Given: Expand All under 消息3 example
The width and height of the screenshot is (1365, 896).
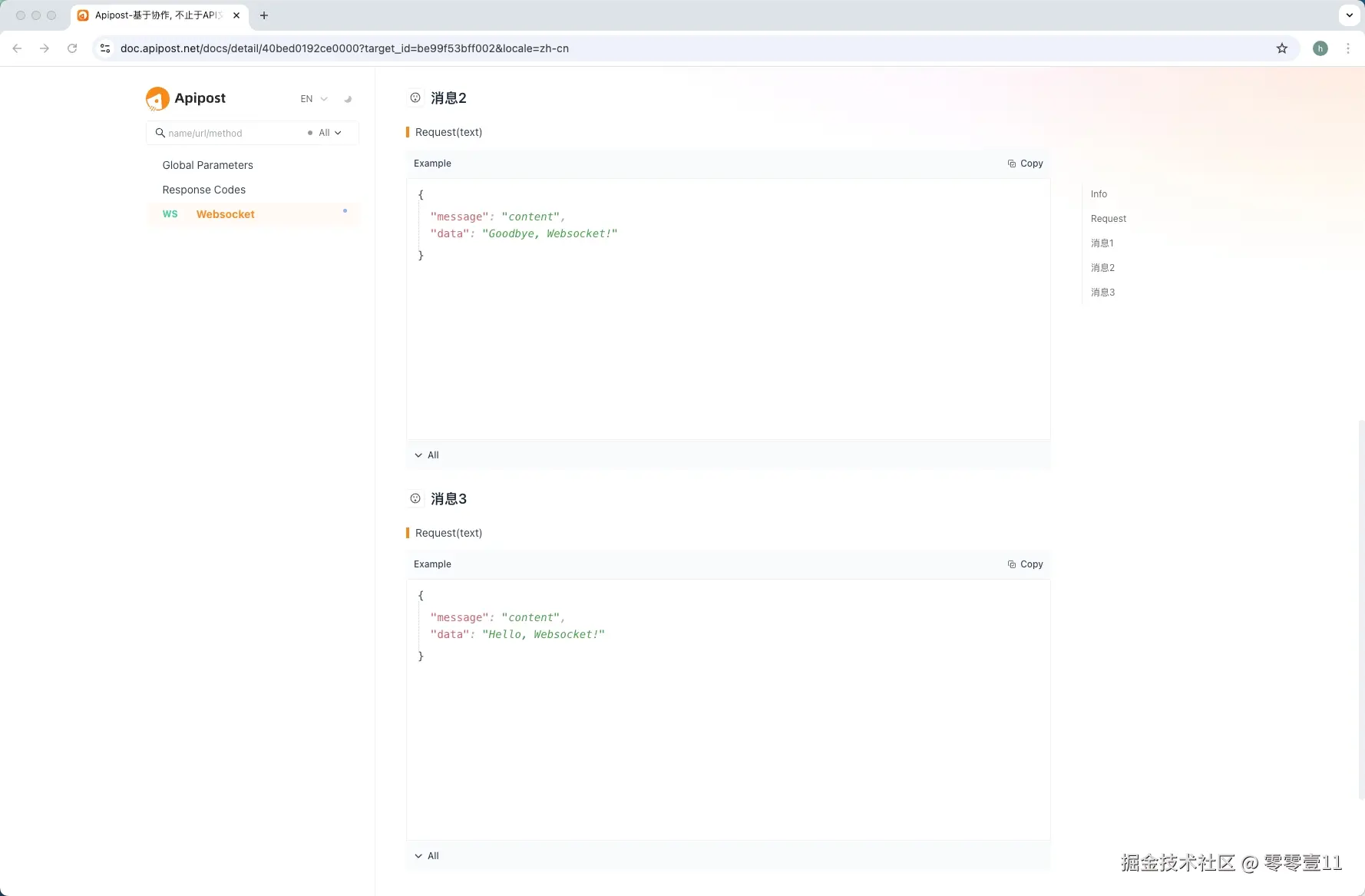Looking at the screenshot, I should pos(427,856).
